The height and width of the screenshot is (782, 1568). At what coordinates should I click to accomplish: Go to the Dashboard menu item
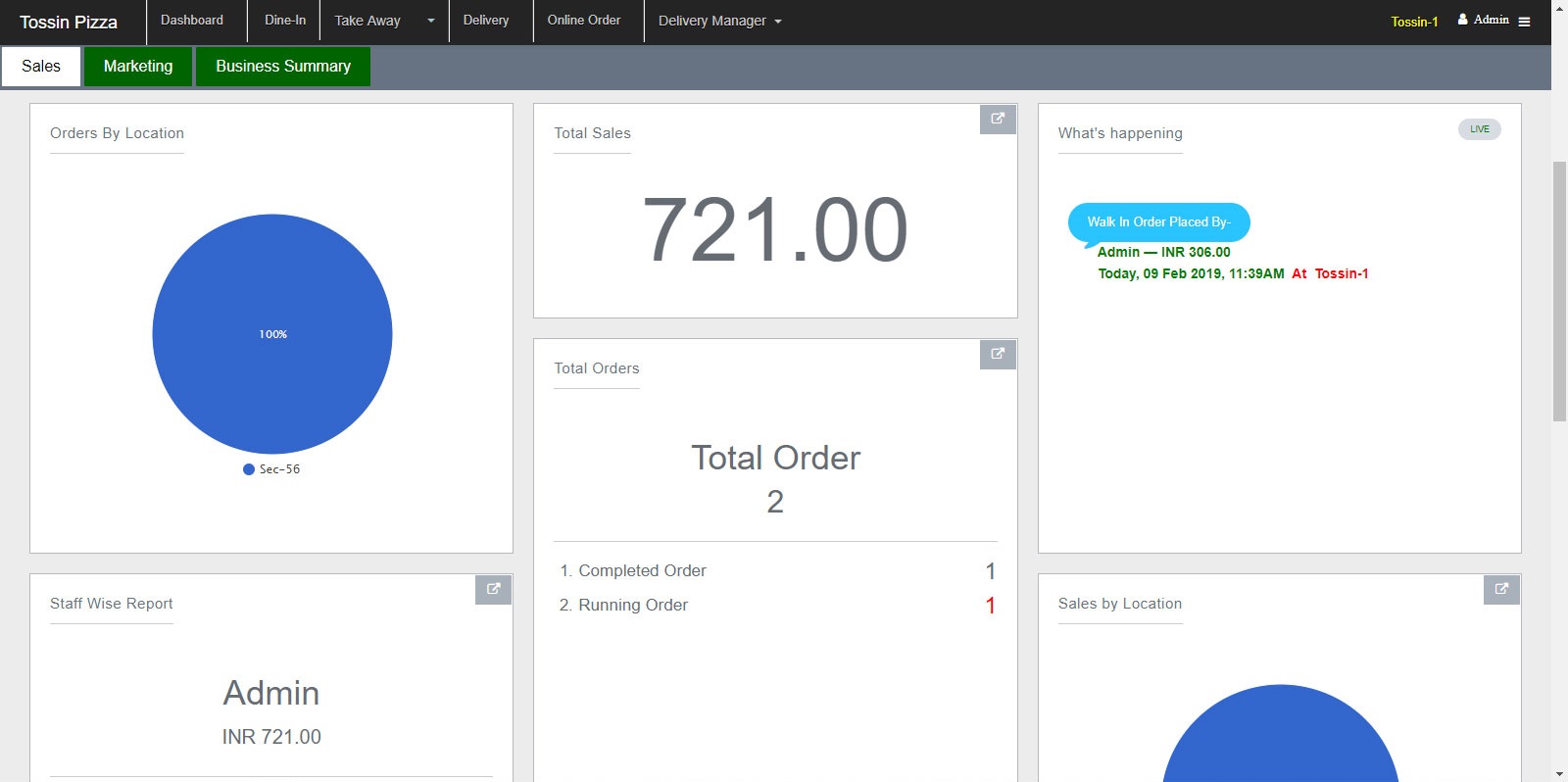pyautogui.click(x=192, y=21)
